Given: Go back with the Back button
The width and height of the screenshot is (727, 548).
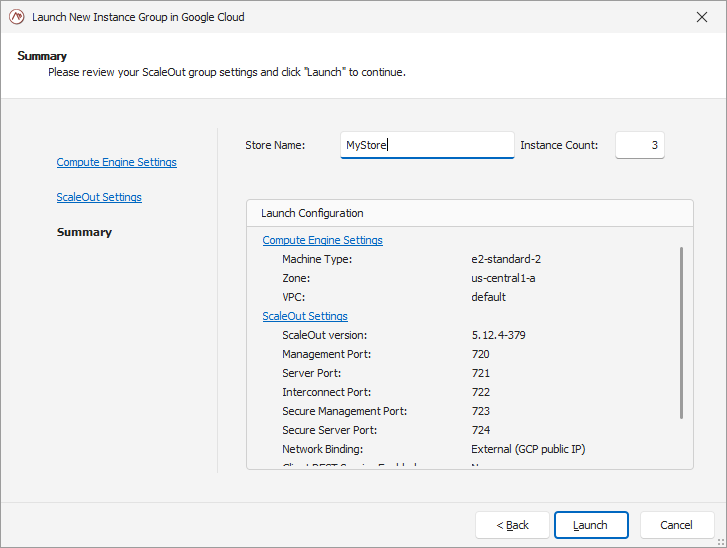Looking at the screenshot, I should [512, 525].
